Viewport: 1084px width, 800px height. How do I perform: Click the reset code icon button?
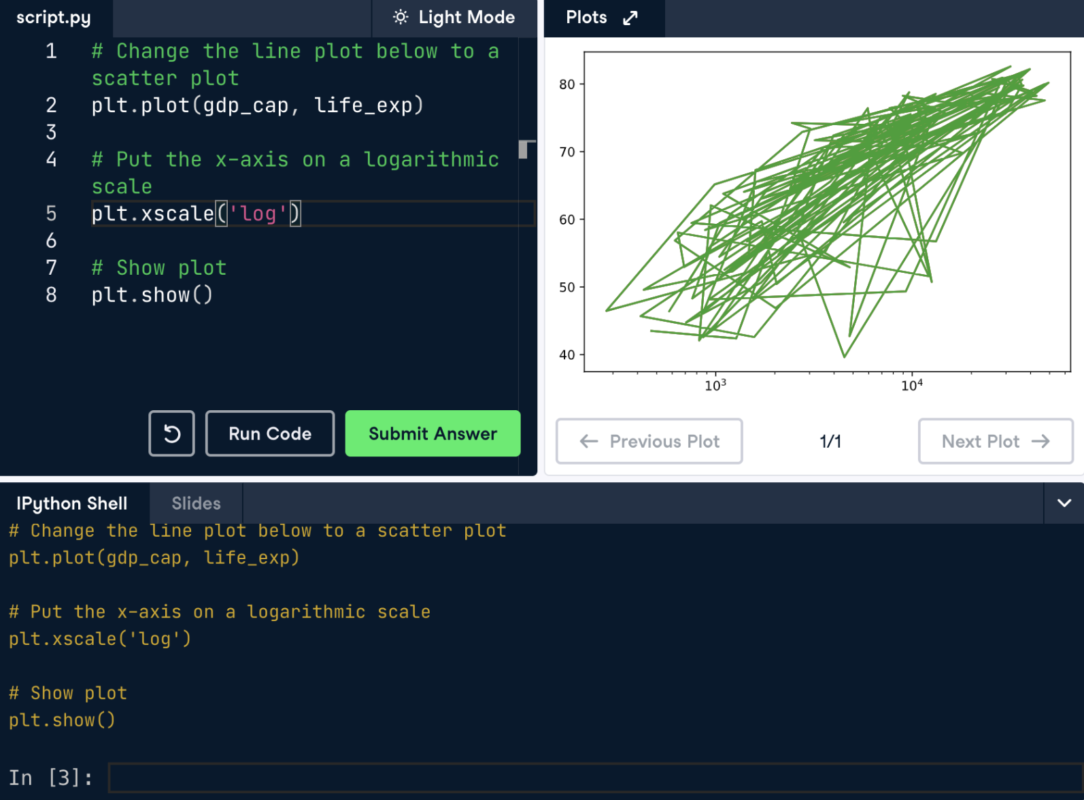171,434
